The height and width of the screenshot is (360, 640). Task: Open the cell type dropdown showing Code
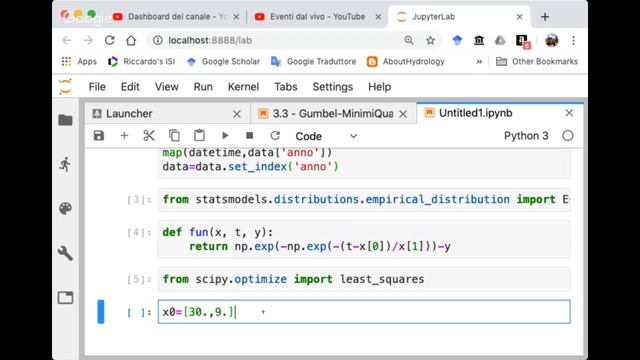pos(326,136)
